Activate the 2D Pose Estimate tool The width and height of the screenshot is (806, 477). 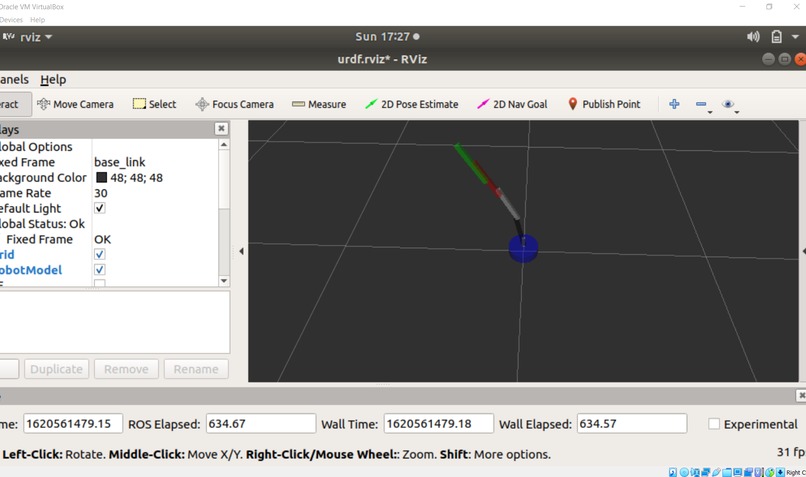(x=412, y=104)
